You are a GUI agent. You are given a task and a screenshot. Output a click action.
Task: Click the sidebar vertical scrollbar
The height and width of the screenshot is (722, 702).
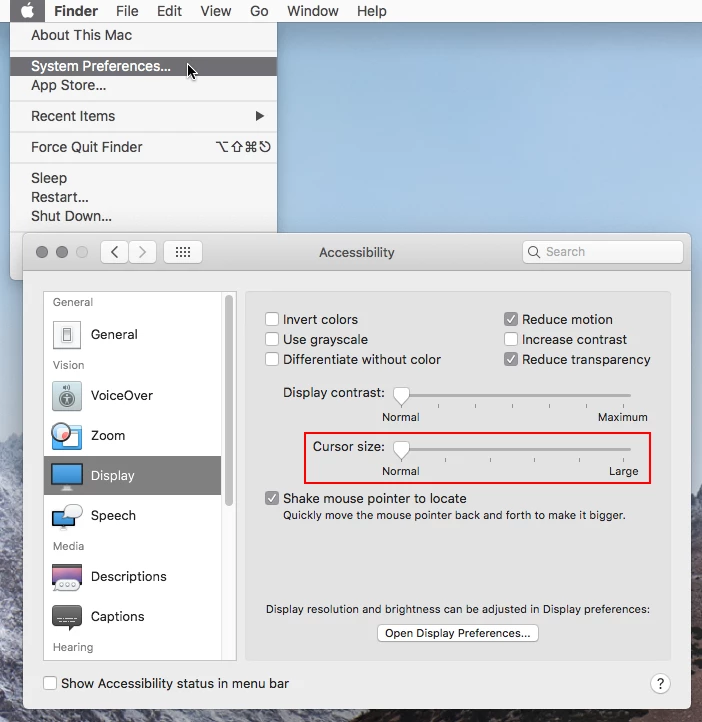coord(229,401)
